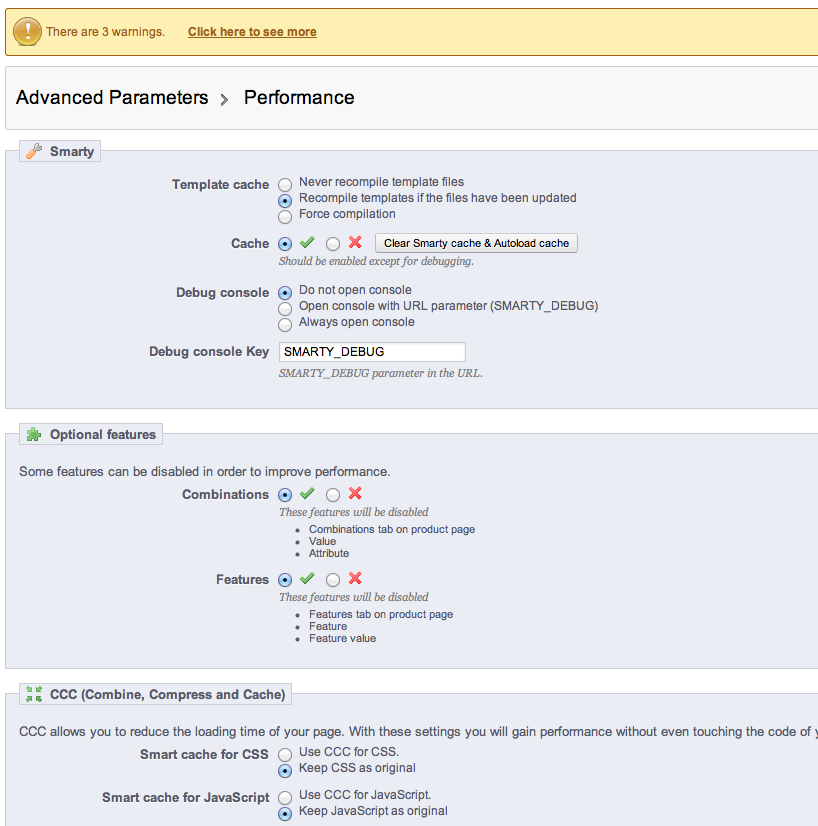Click 'Features tab on product page' item
818x826 pixels.
(381, 614)
